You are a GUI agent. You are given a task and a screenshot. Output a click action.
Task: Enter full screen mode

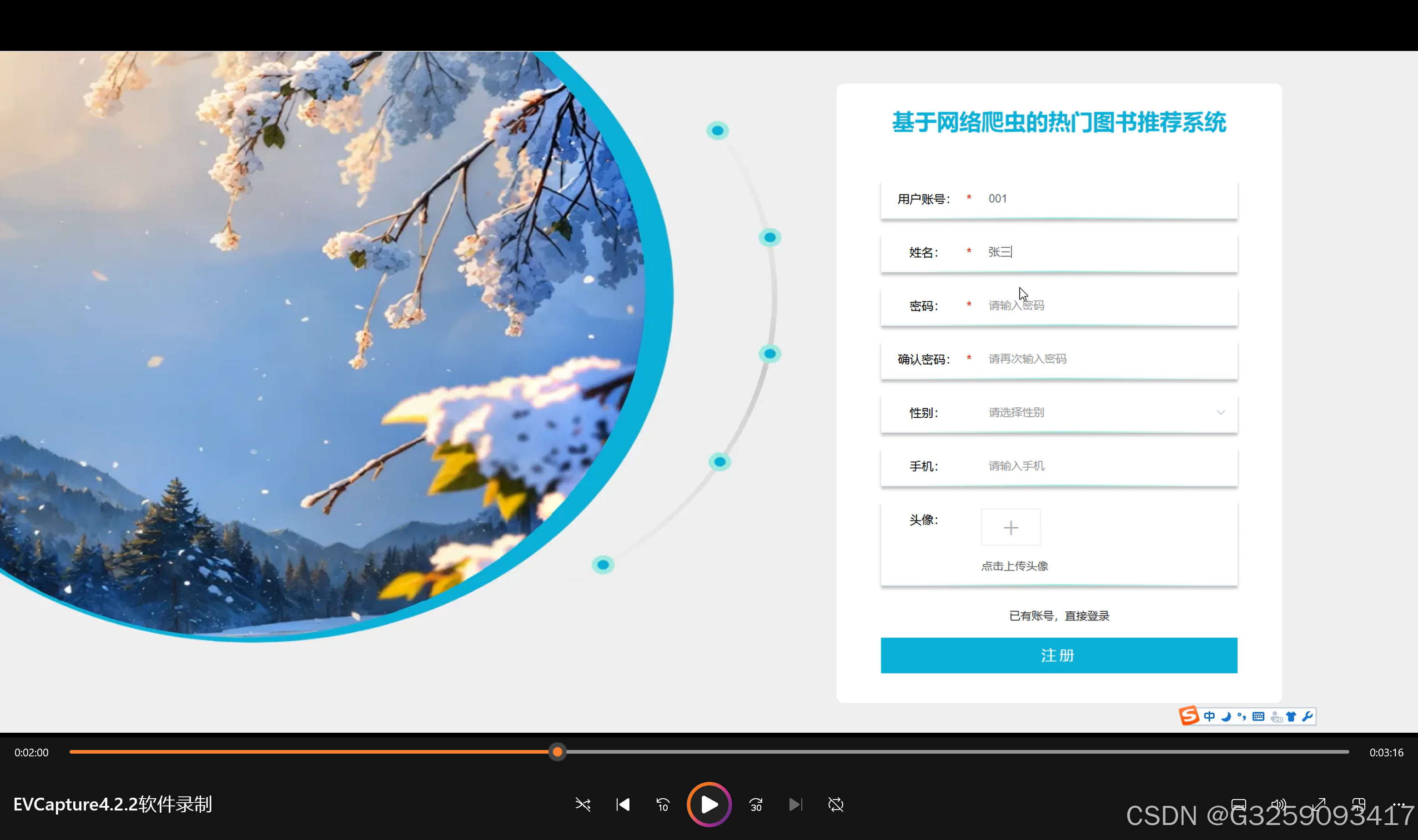click(1318, 805)
